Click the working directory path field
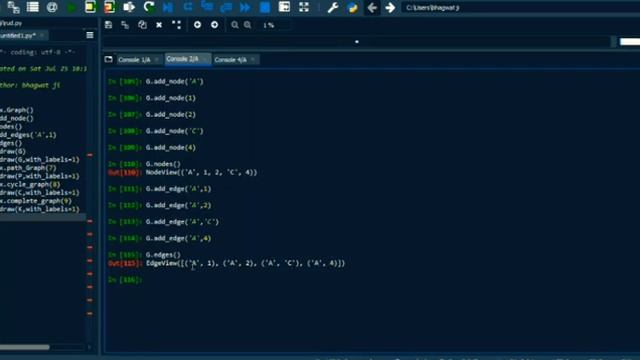The height and width of the screenshot is (360, 640). (520, 7)
